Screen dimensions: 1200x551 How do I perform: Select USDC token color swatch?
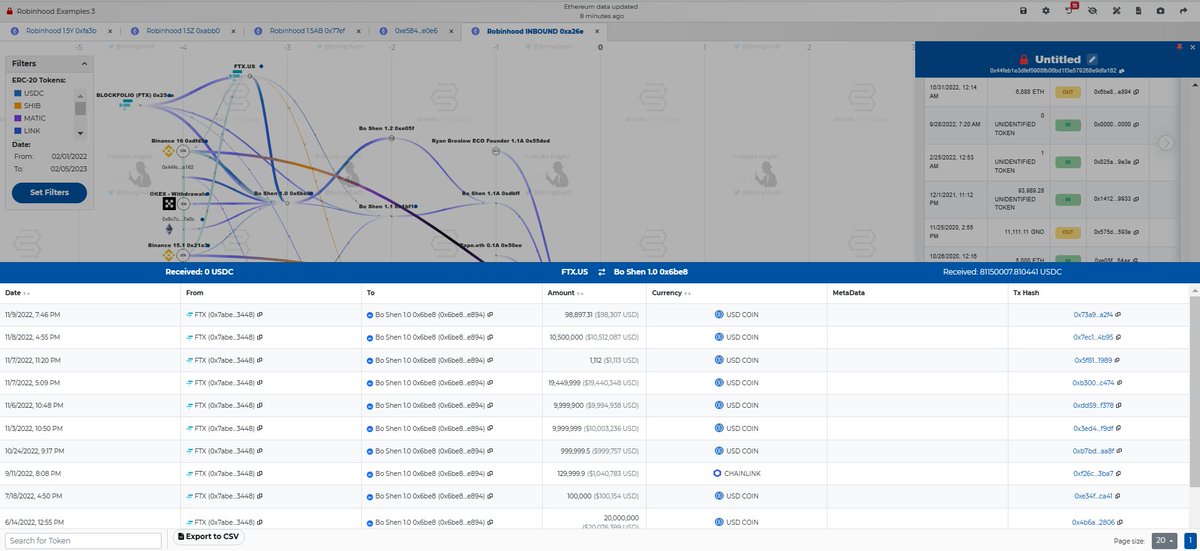pos(17,93)
